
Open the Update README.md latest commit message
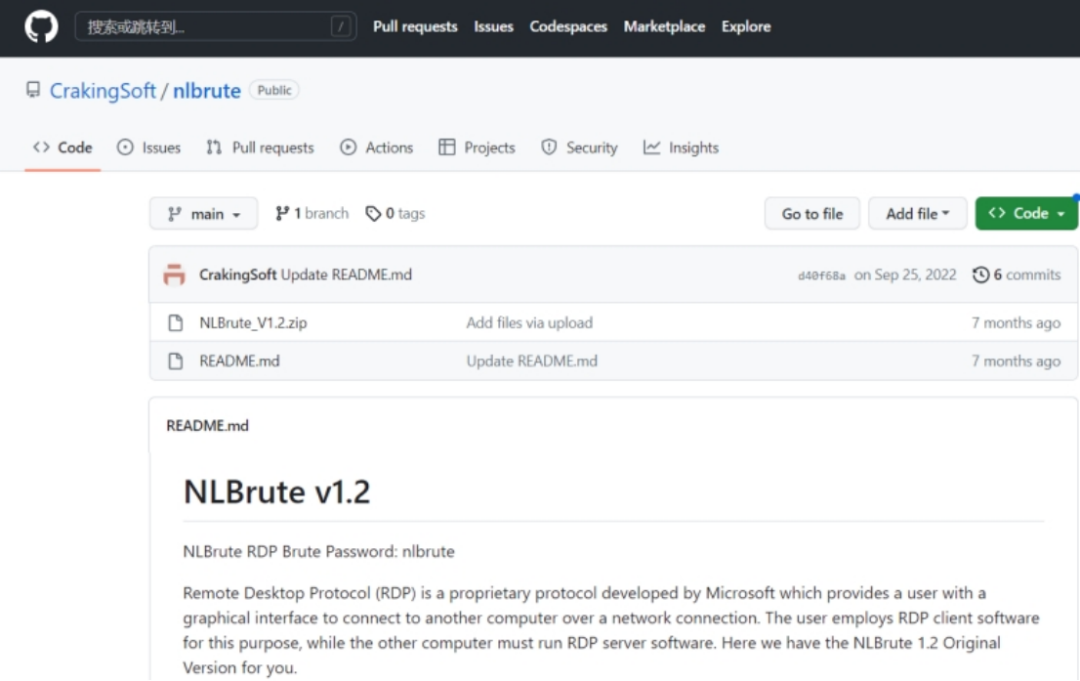click(346, 275)
